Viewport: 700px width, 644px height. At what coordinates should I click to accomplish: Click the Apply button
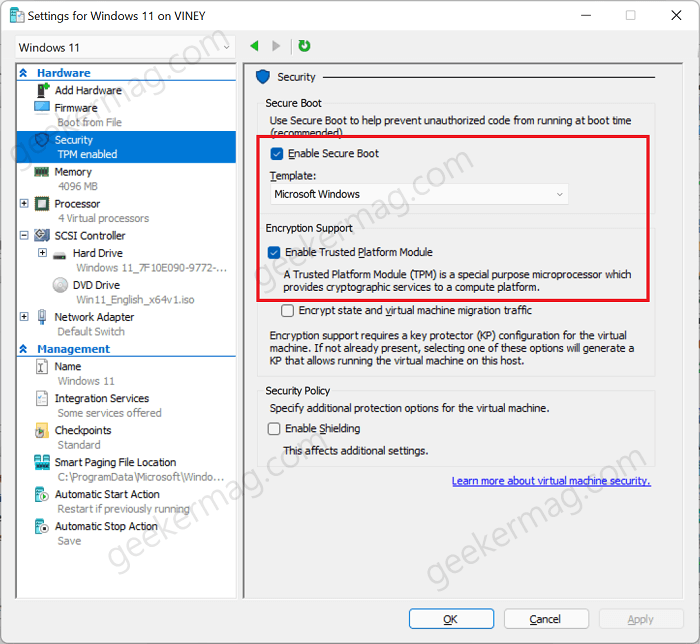pyautogui.click(x=641, y=619)
